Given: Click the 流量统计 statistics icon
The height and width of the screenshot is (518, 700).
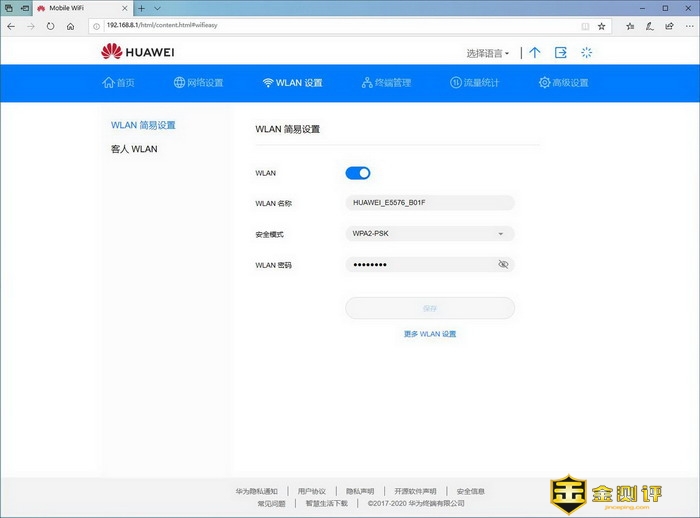Looking at the screenshot, I should 456,83.
